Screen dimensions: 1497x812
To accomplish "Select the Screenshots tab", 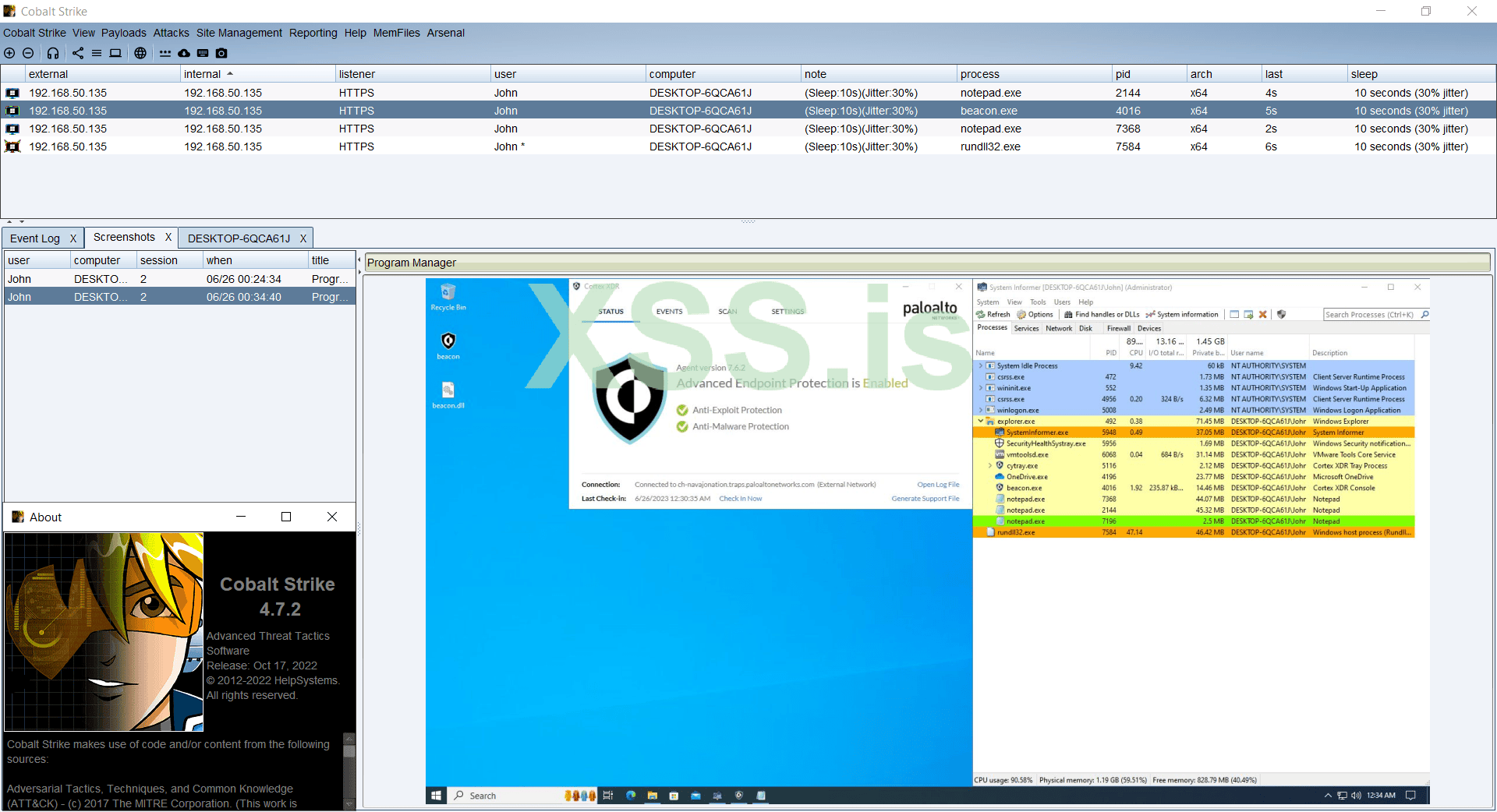I will coord(124,237).
